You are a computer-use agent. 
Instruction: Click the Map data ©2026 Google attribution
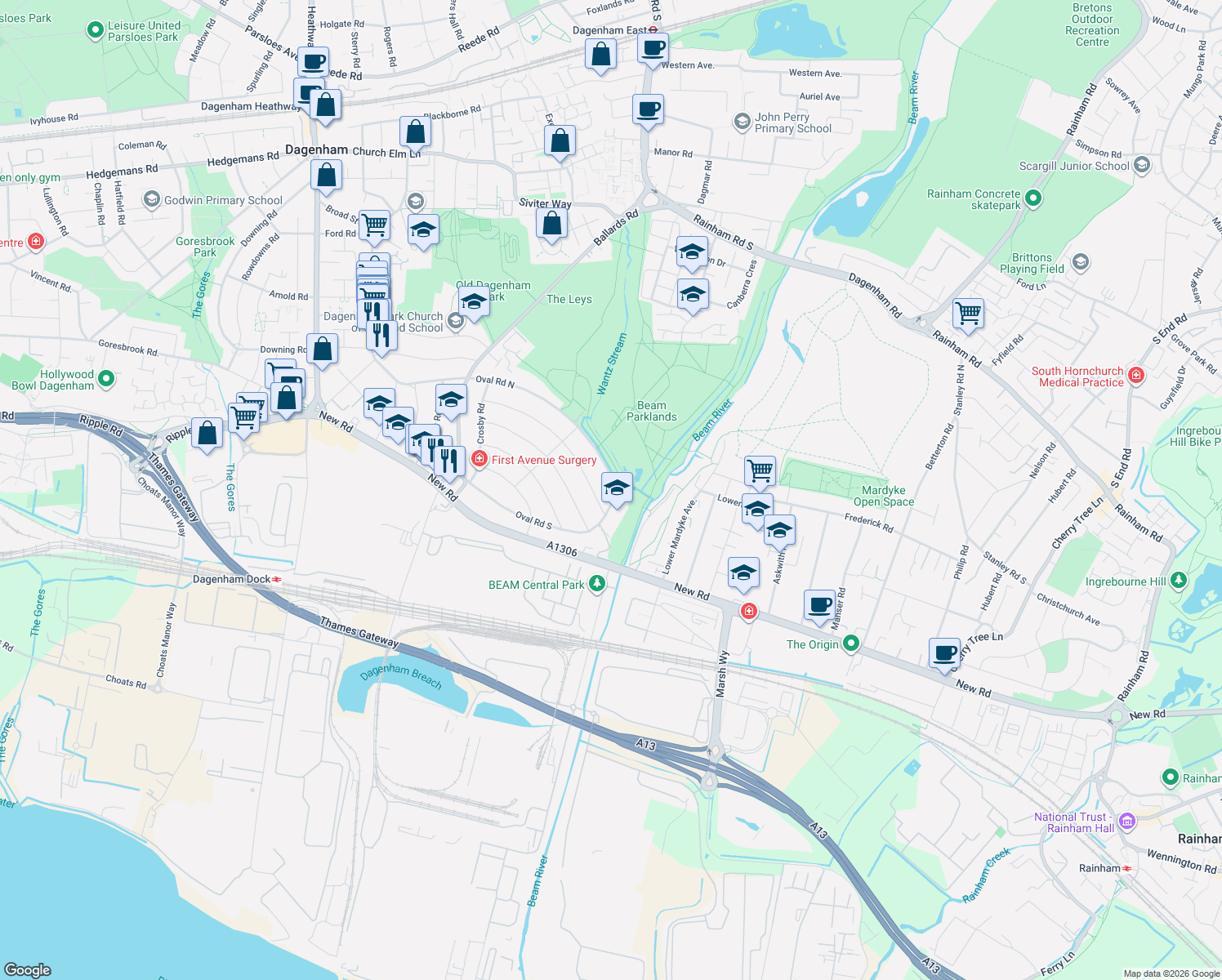(x=1171, y=973)
